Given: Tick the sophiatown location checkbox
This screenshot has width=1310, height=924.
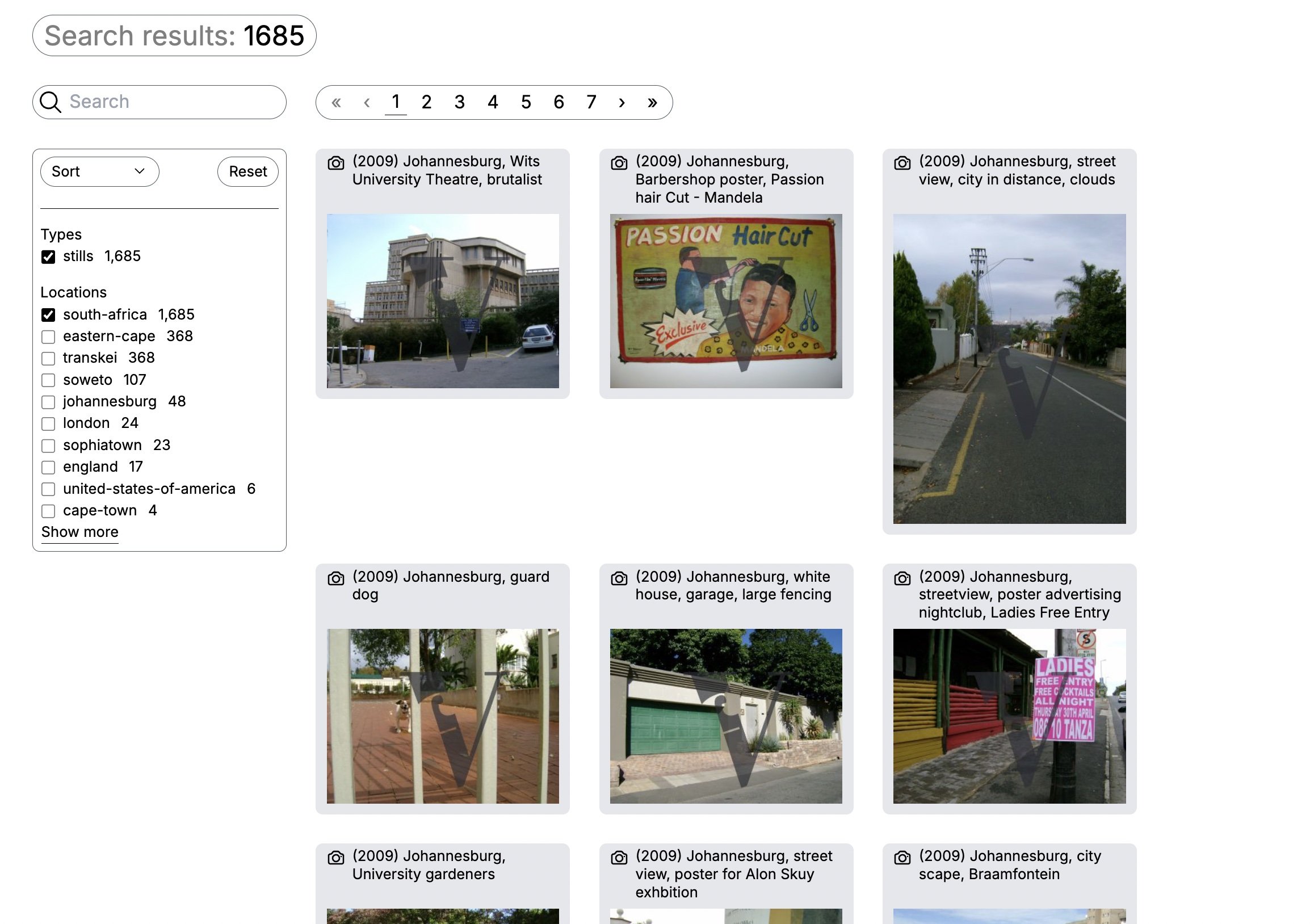Looking at the screenshot, I should click(x=48, y=446).
